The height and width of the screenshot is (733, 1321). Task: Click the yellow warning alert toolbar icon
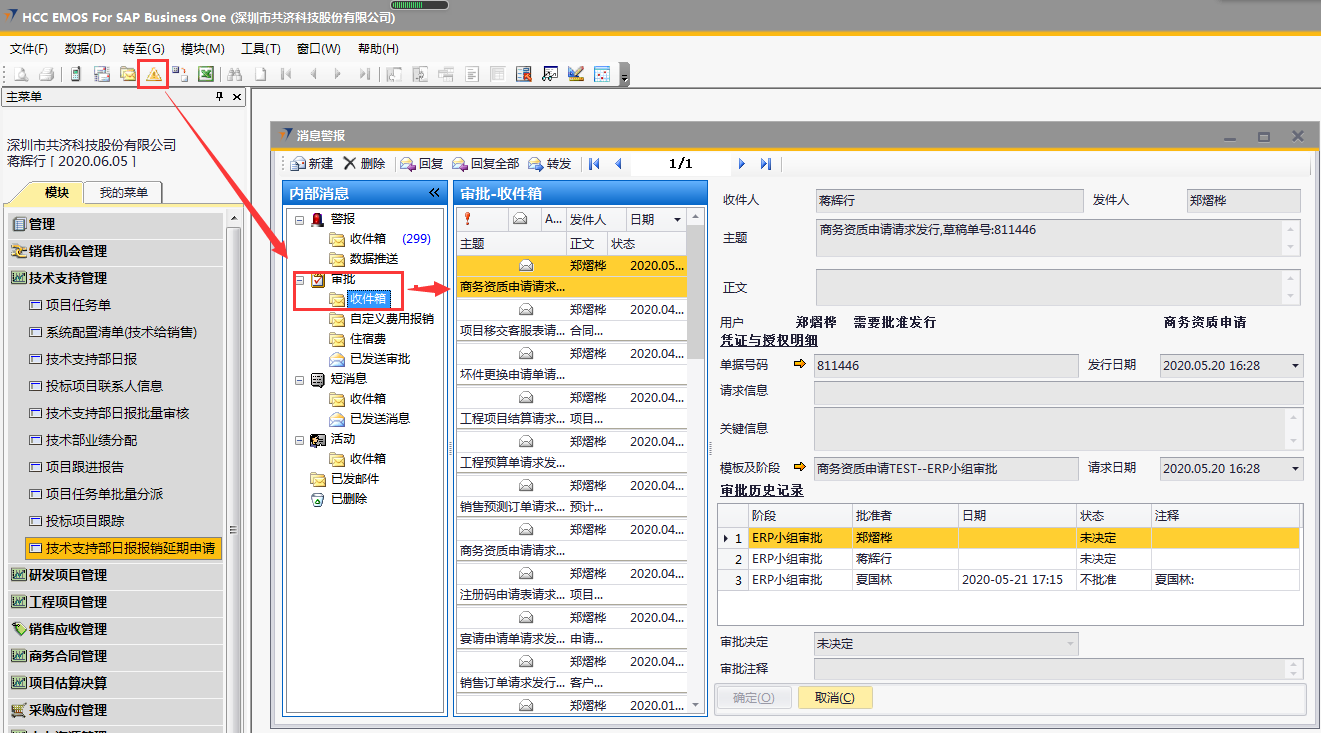153,74
